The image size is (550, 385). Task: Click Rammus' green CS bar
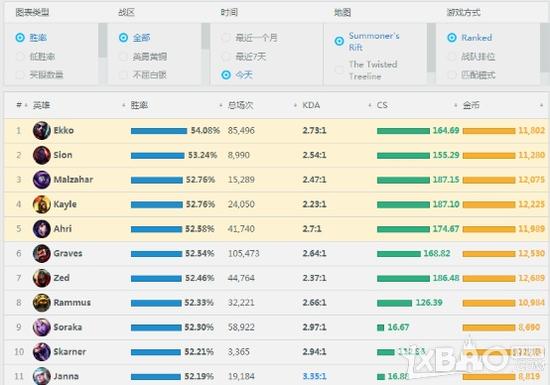395,303
